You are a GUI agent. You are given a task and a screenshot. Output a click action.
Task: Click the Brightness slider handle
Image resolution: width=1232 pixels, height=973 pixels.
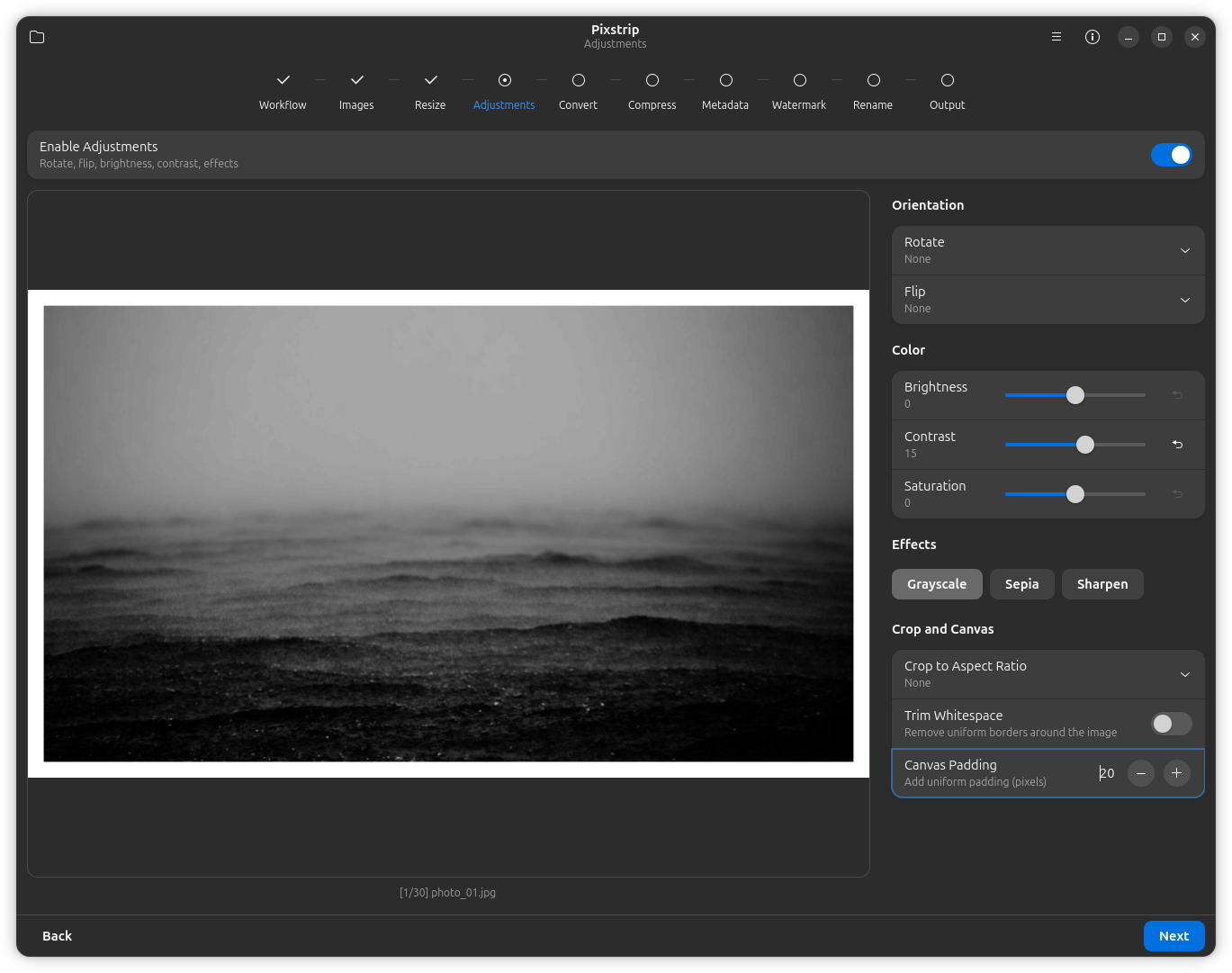(1075, 395)
